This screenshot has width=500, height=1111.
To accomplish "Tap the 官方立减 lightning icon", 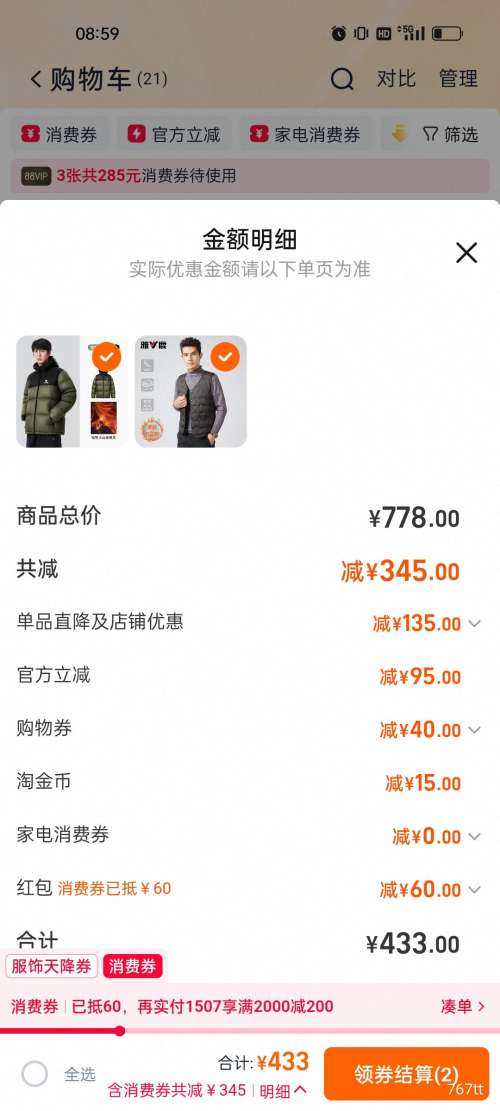I will [x=137, y=135].
